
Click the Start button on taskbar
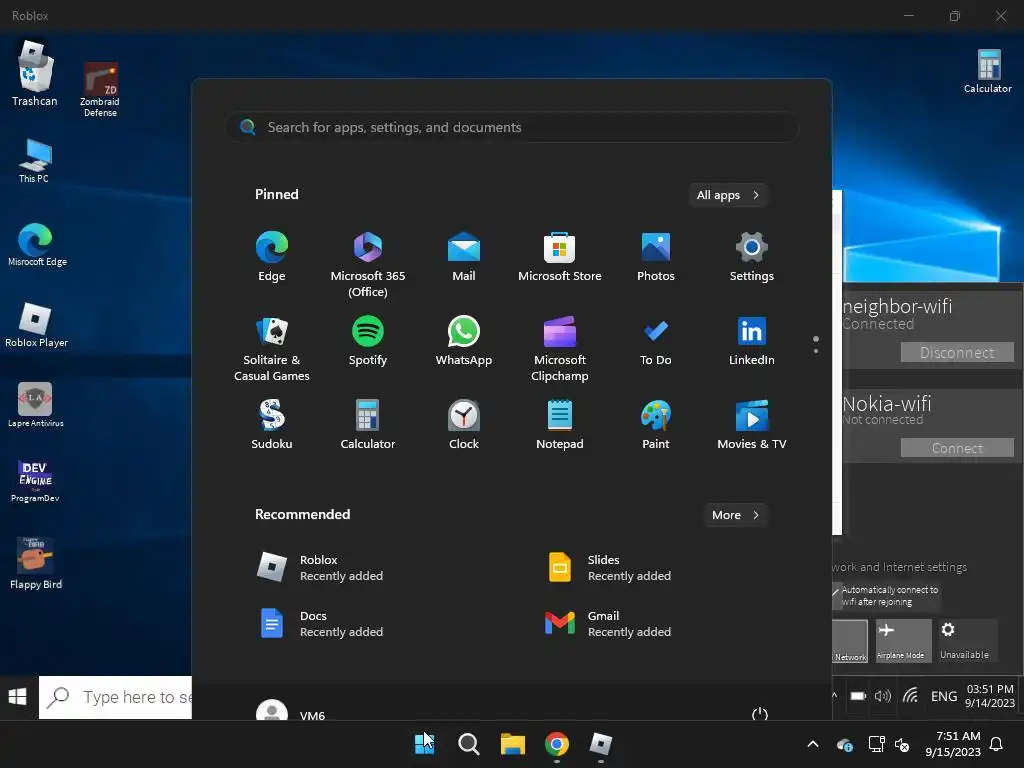tap(424, 744)
